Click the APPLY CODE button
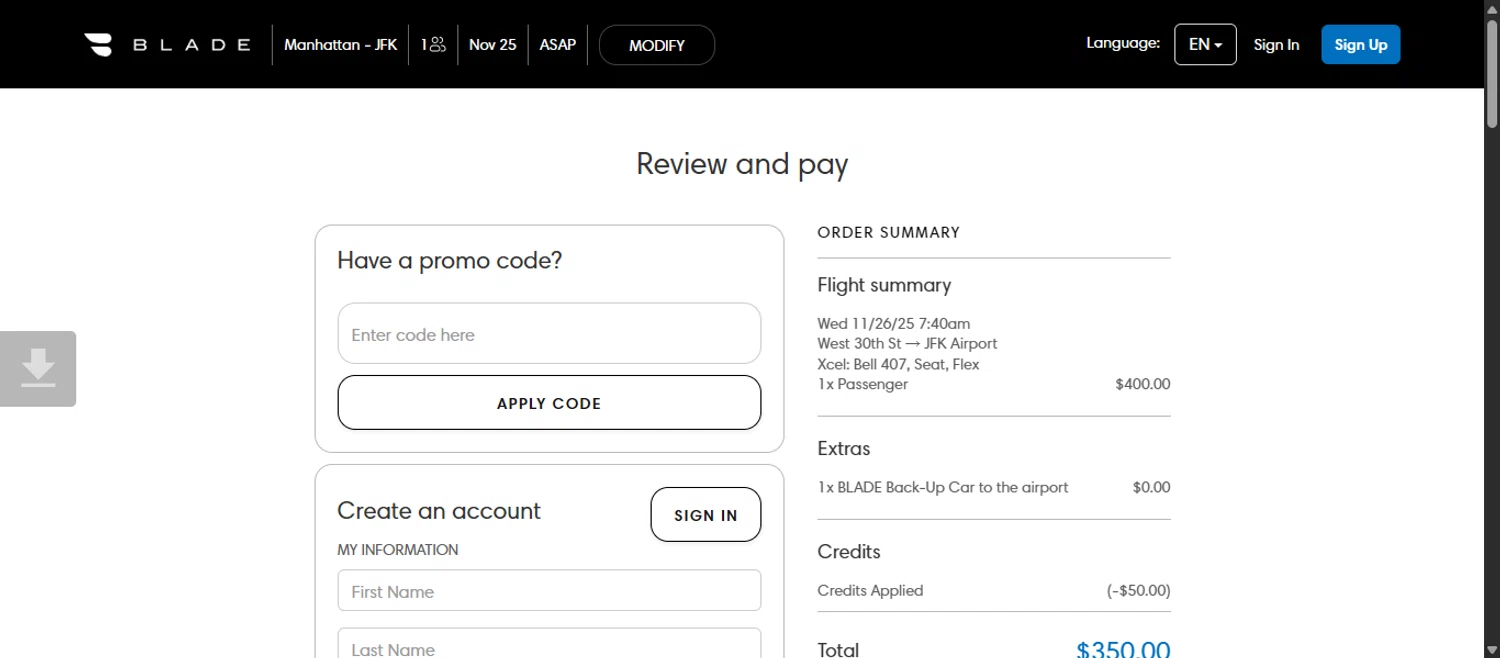The width and height of the screenshot is (1500, 658). (x=549, y=403)
